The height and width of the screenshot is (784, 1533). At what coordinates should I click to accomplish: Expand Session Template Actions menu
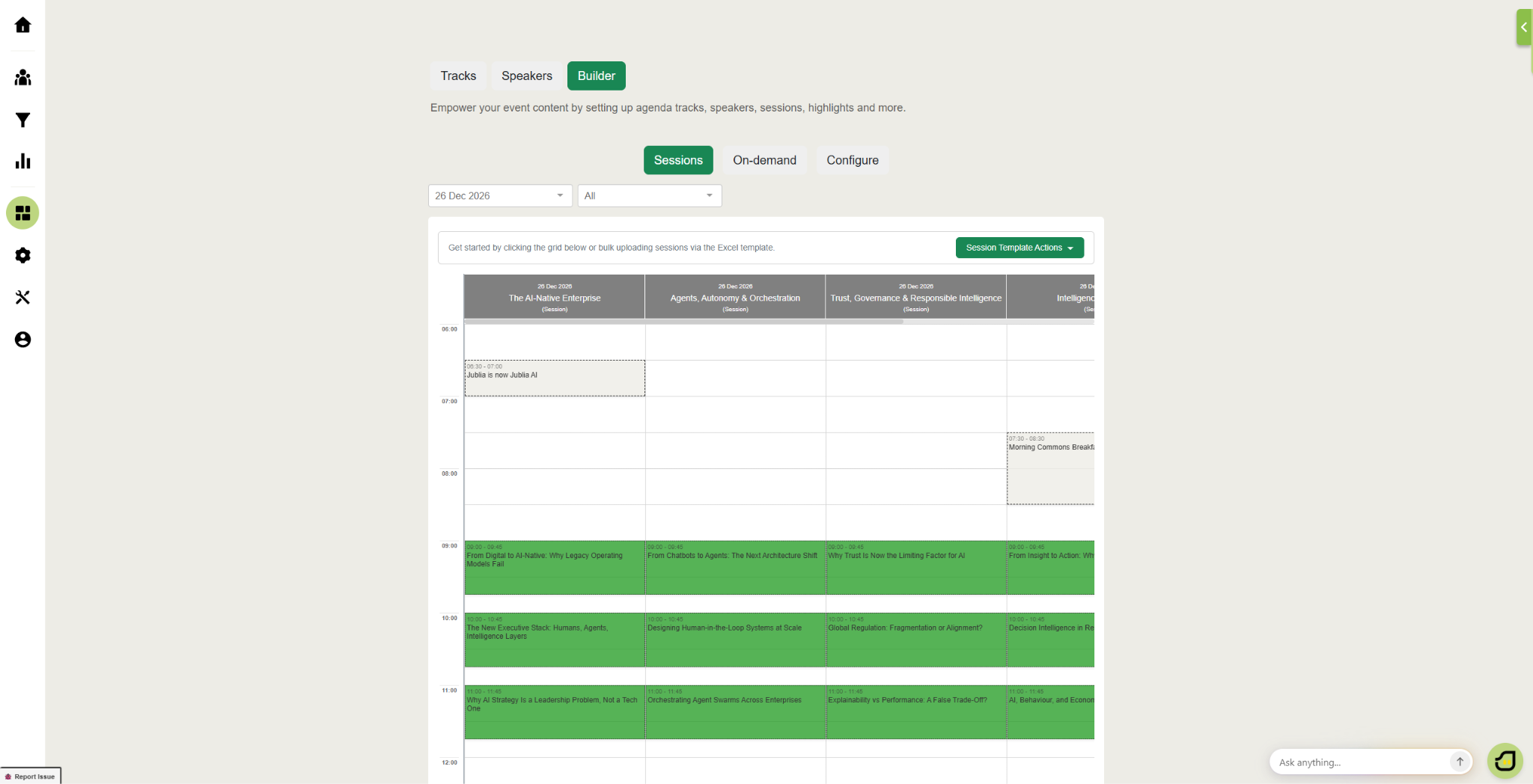click(x=1020, y=248)
